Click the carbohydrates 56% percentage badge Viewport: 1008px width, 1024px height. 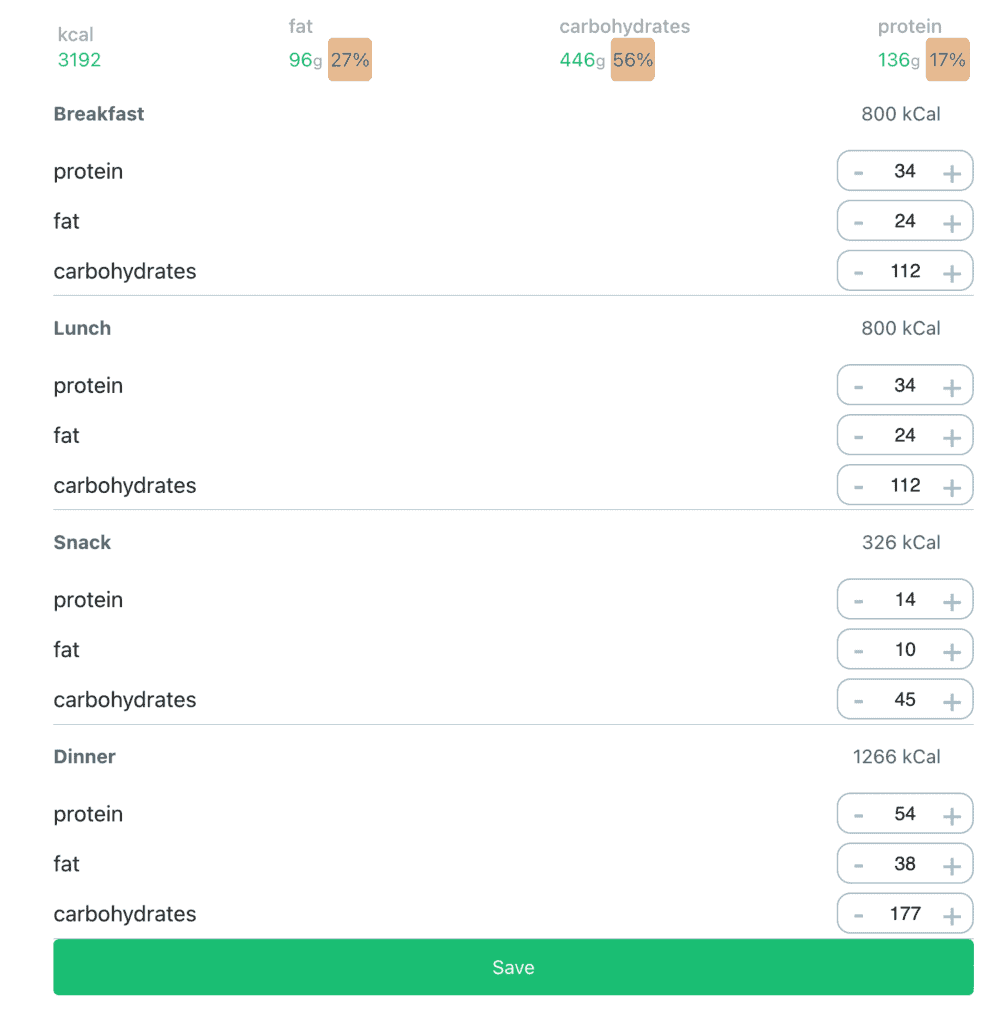(633, 59)
